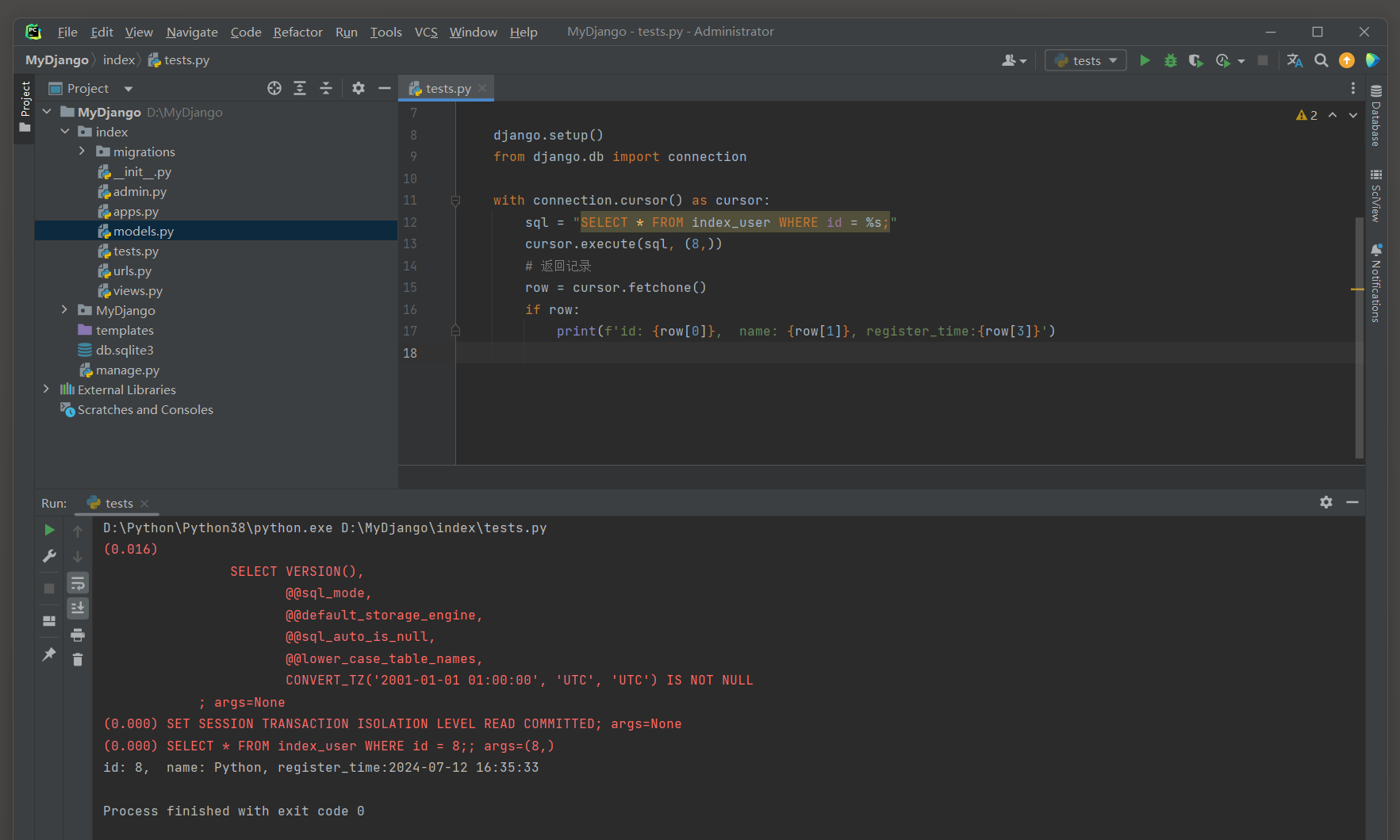The width and height of the screenshot is (1400, 840).
Task: Open Search Everywhere magnifier icon
Action: pyautogui.click(x=1321, y=60)
